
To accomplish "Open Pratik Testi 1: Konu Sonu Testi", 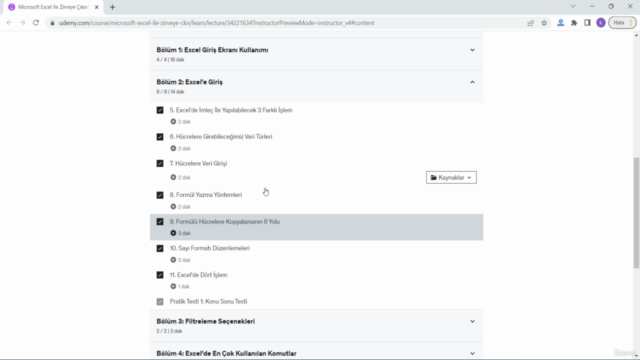I will pos(208,302).
